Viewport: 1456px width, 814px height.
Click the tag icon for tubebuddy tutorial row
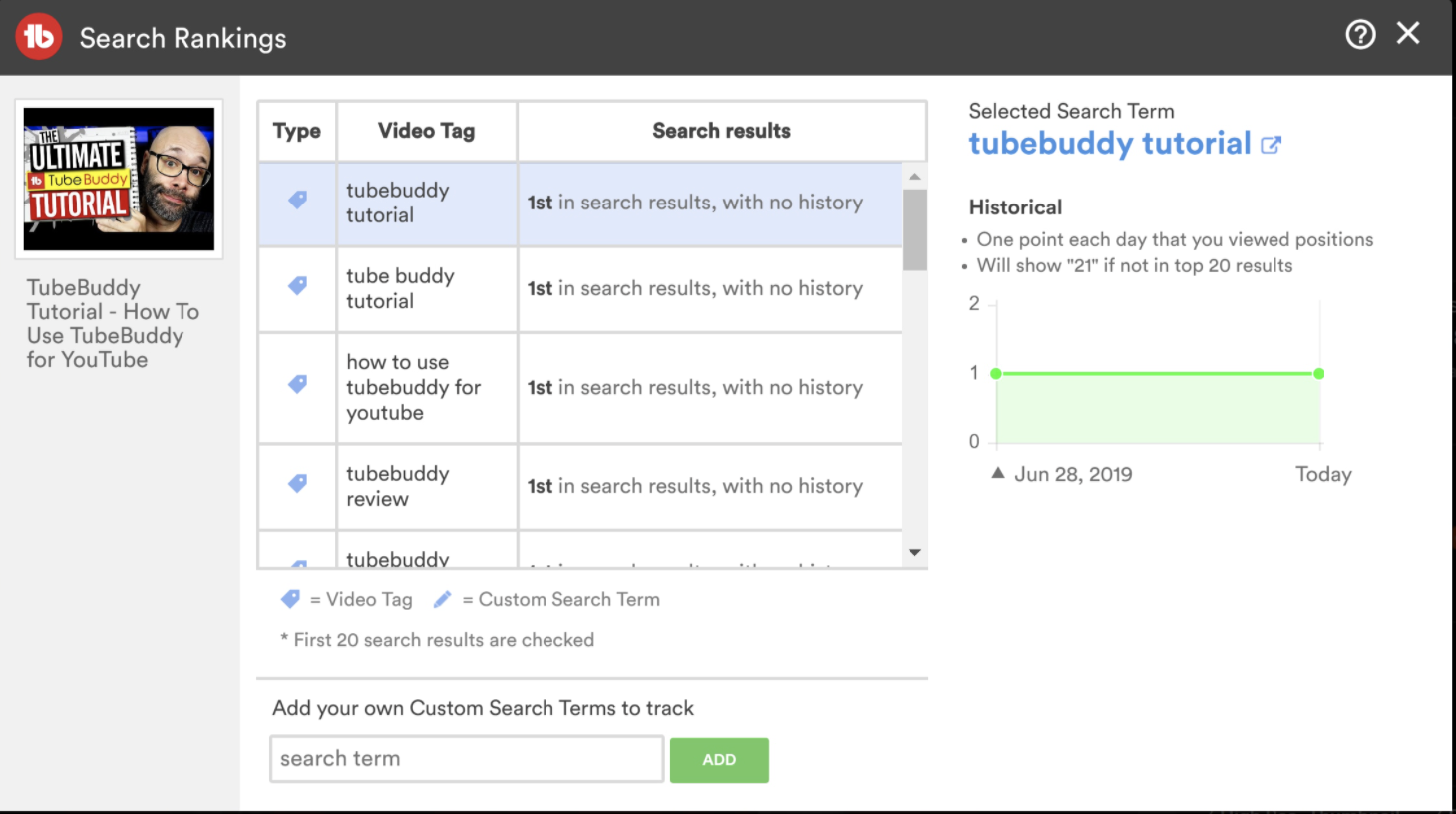pos(297,200)
